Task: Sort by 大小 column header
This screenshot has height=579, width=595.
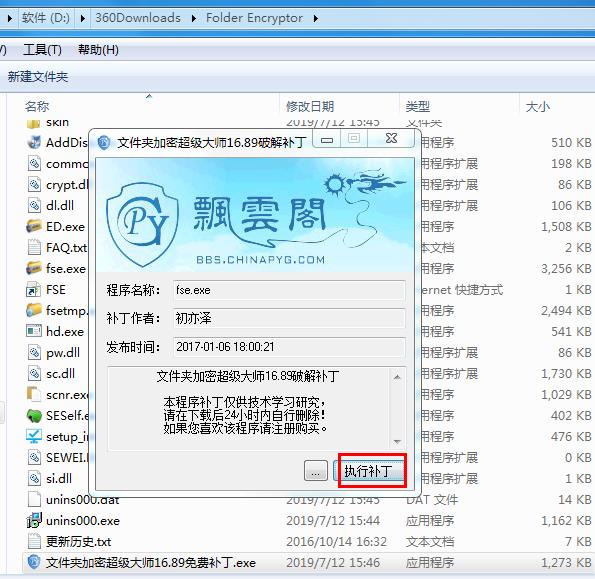Action: pyautogui.click(x=537, y=107)
